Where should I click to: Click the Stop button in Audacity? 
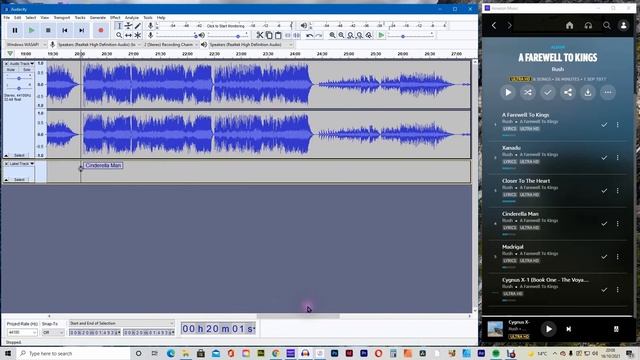click(x=48, y=30)
